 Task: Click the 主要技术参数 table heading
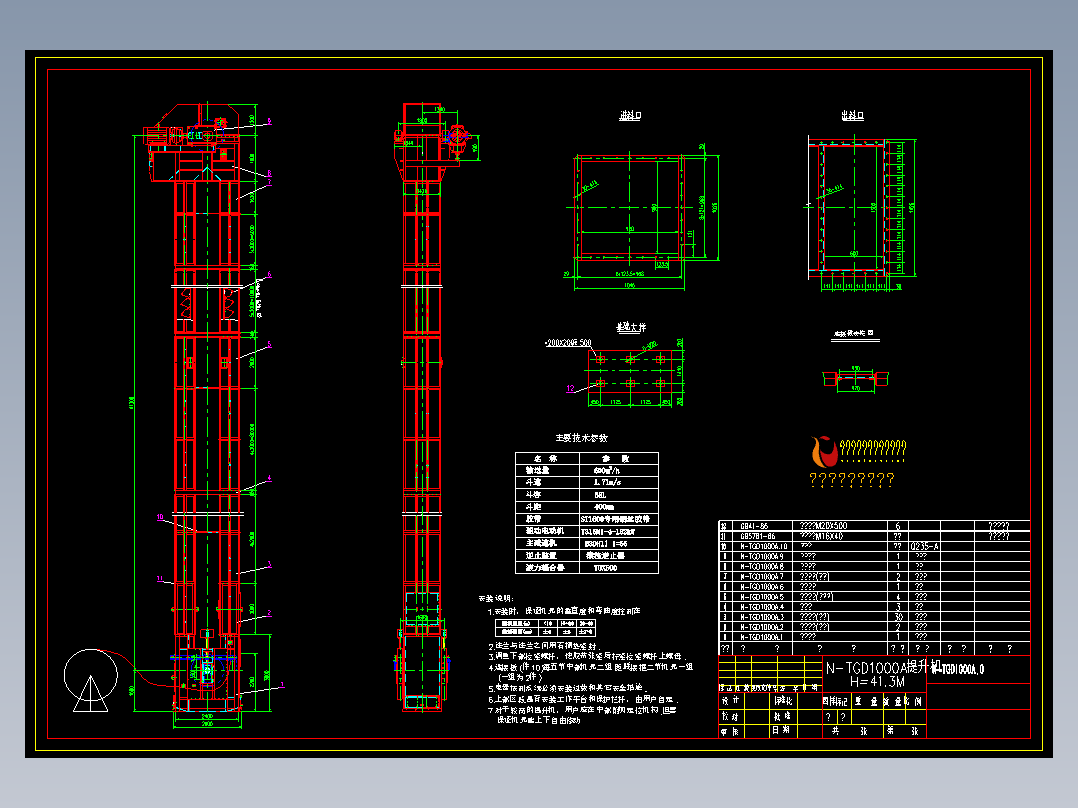pyautogui.click(x=582, y=438)
